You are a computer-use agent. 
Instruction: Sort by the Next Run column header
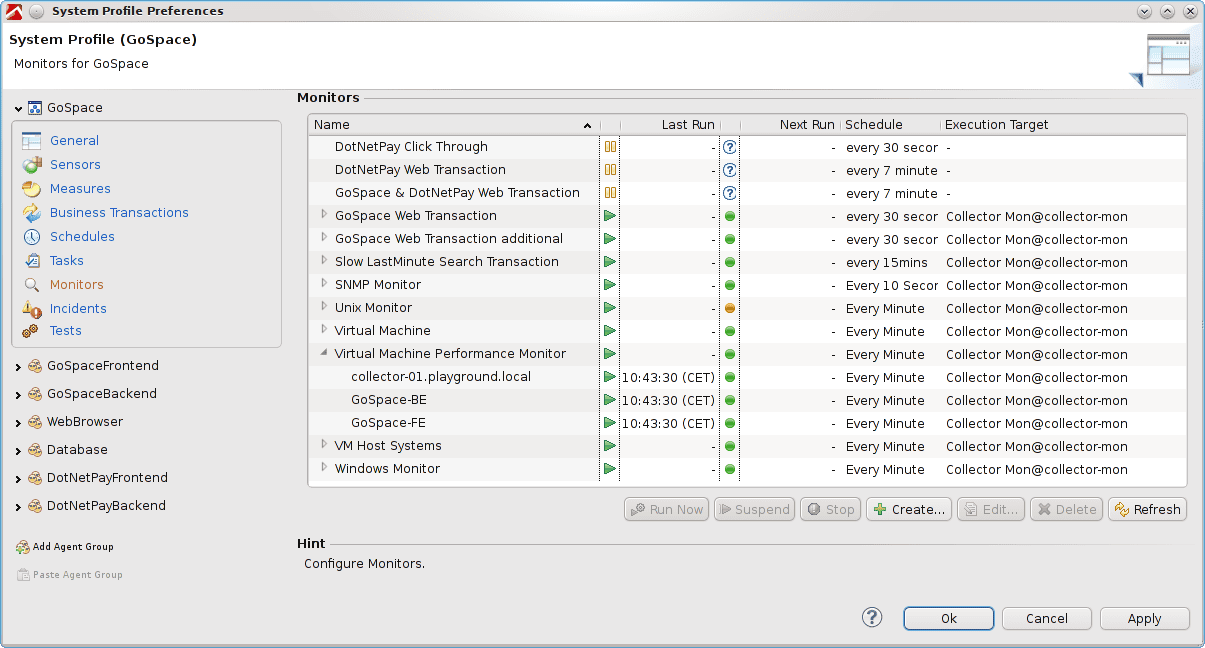(790, 125)
